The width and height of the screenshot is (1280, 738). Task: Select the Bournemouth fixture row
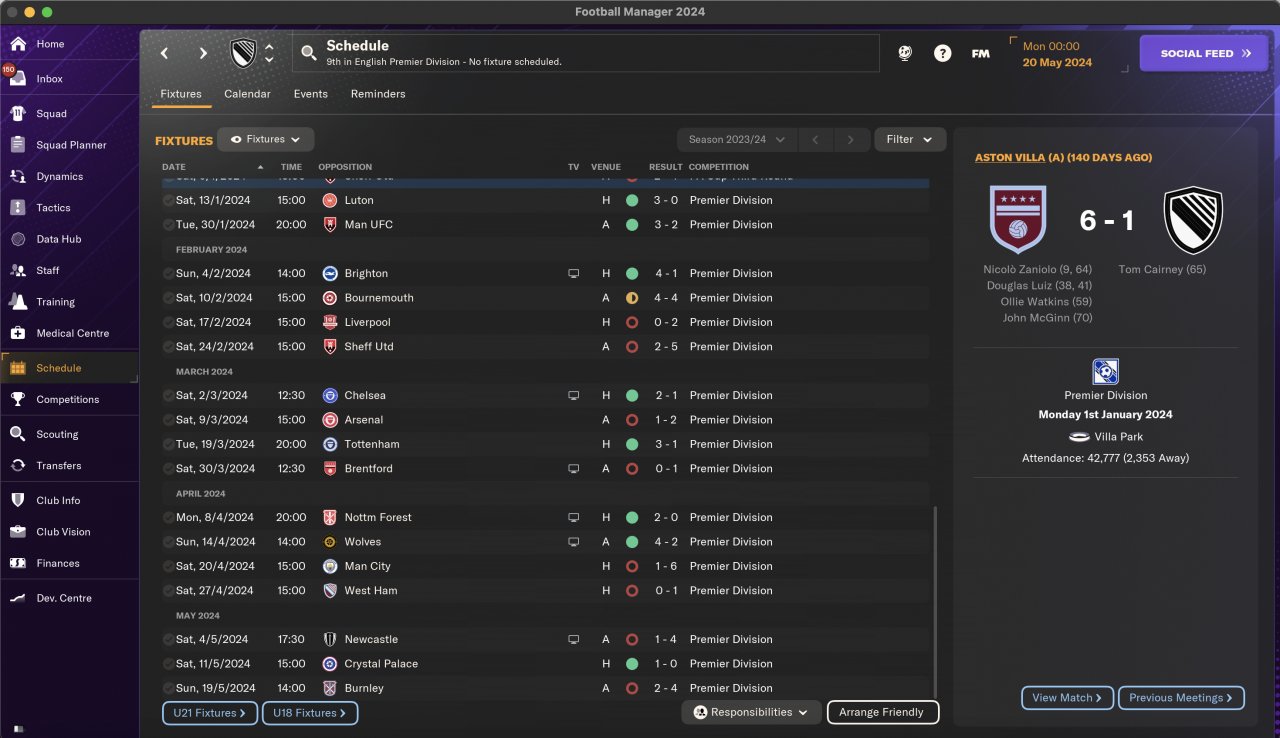[x=545, y=298]
